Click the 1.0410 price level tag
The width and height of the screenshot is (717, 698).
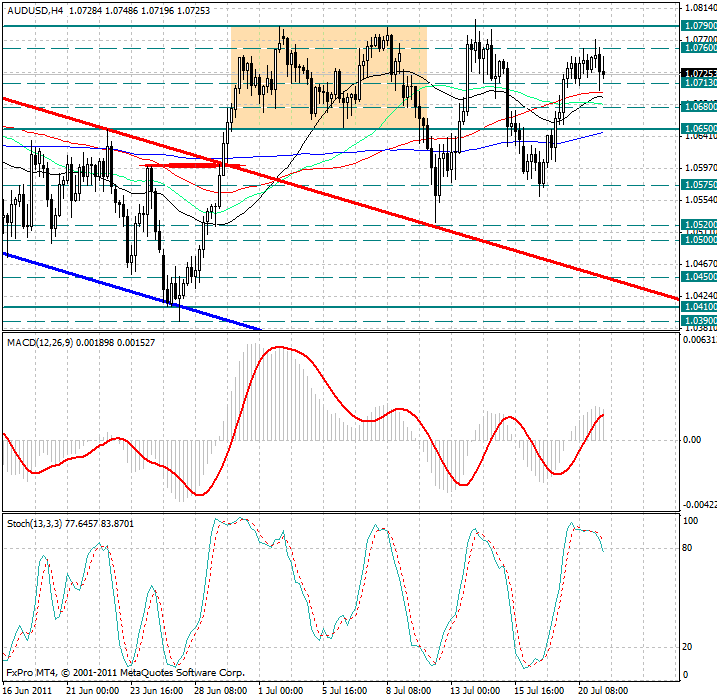point(699,306)
